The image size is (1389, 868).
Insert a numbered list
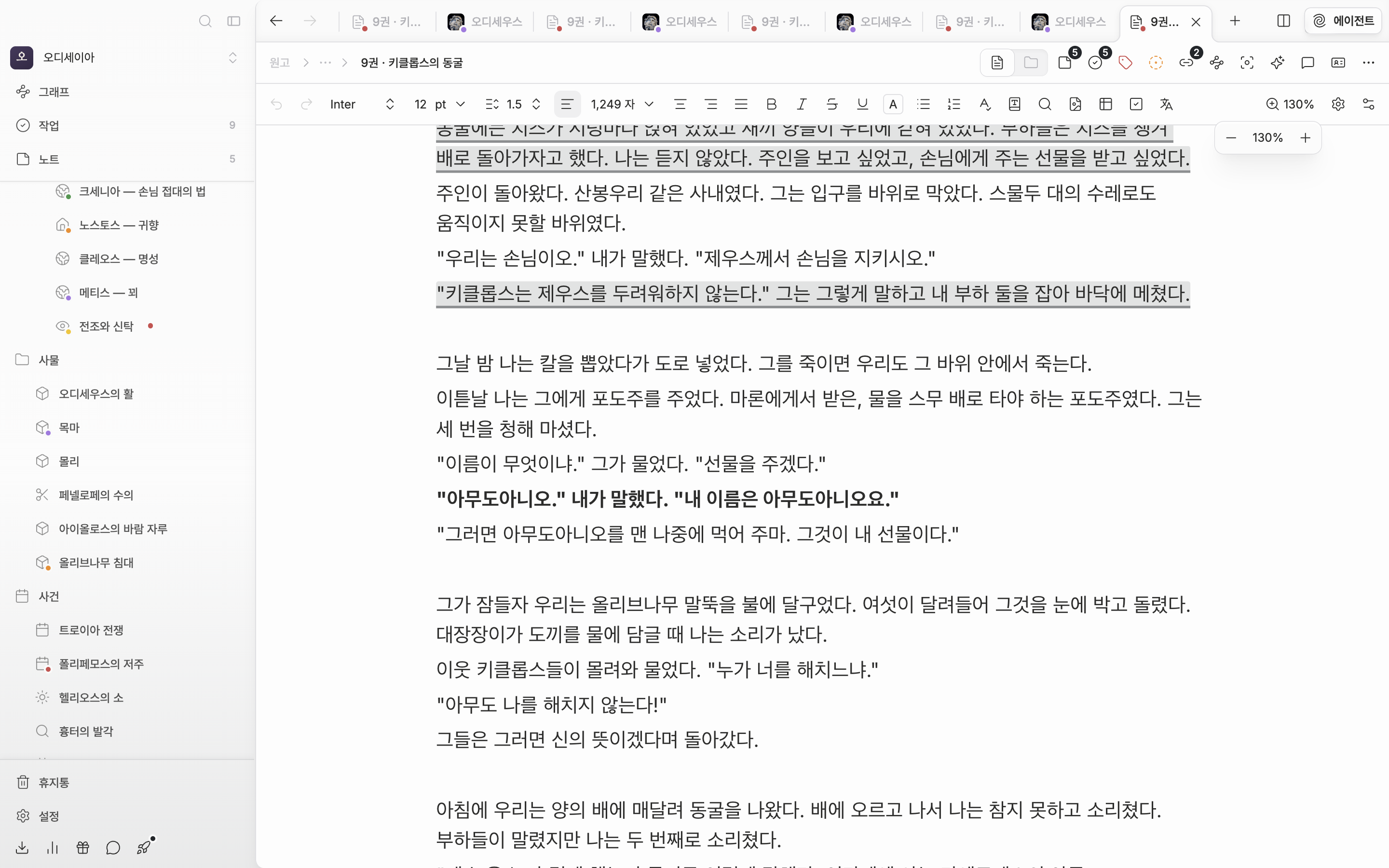click(953, 104)
